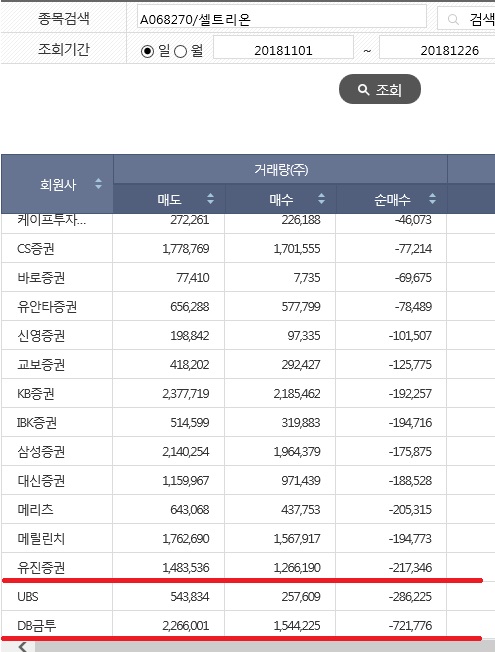Click the 조회 search button
This screenshot has width=495, height=652.
(x=380, y=89)
